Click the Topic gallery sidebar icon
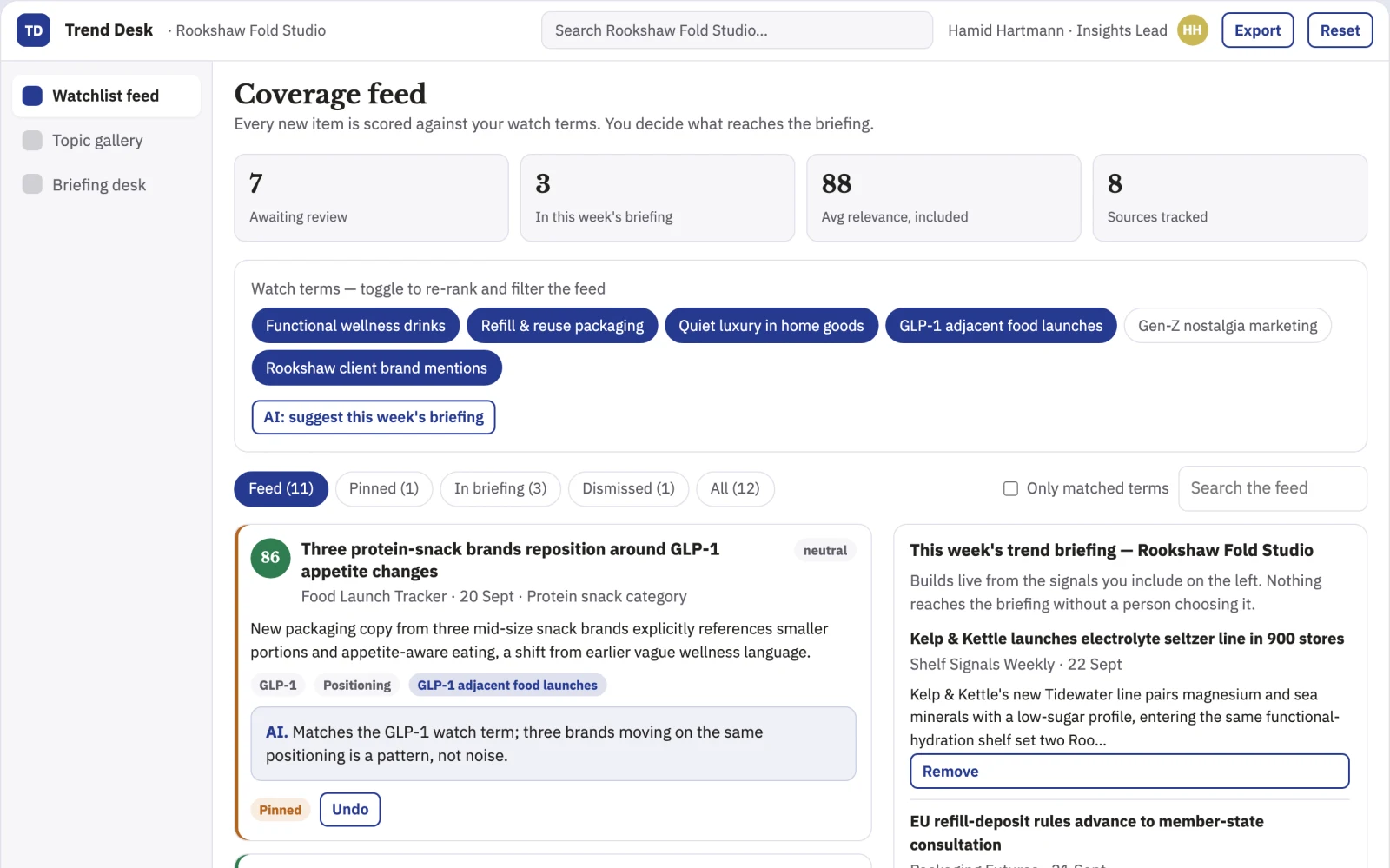Image resolution: width=1390 pixels, height=868 pixels. pyautogui.click(x=32, y=140)
